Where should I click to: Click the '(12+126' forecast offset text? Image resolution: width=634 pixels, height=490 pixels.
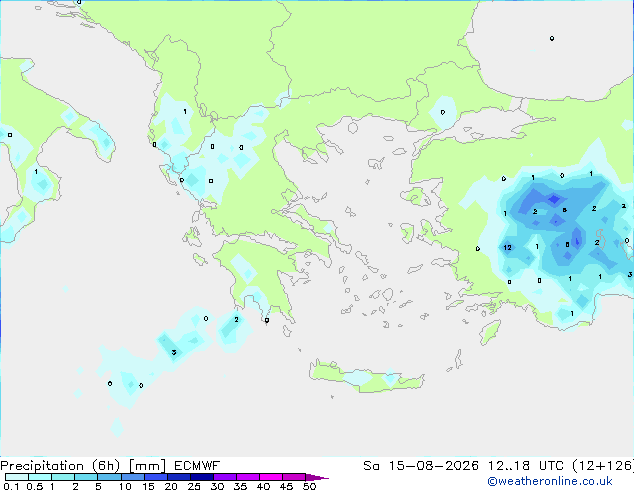(x=603, y=466)
